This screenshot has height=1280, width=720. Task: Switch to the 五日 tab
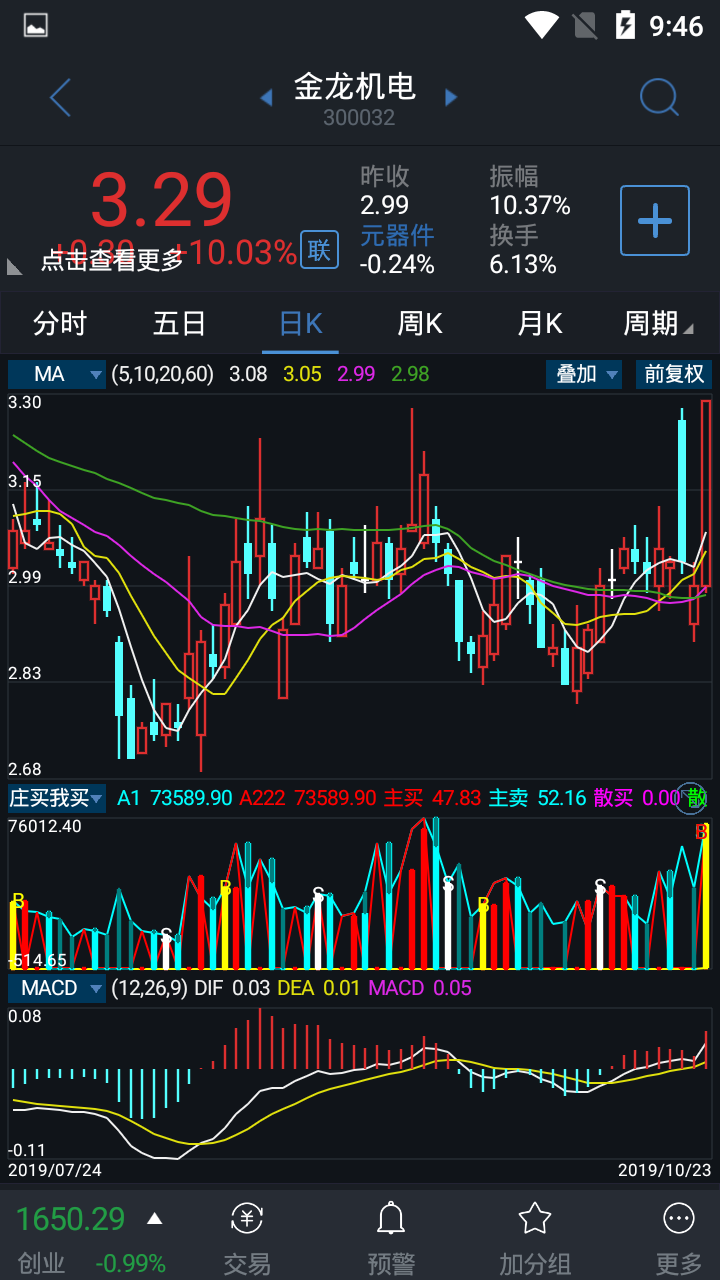[x=180, y=324]
